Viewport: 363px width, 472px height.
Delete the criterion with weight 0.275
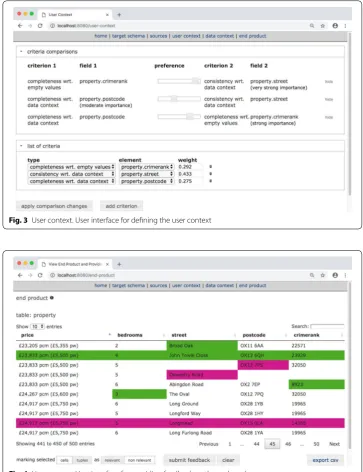tap(210, 181)
